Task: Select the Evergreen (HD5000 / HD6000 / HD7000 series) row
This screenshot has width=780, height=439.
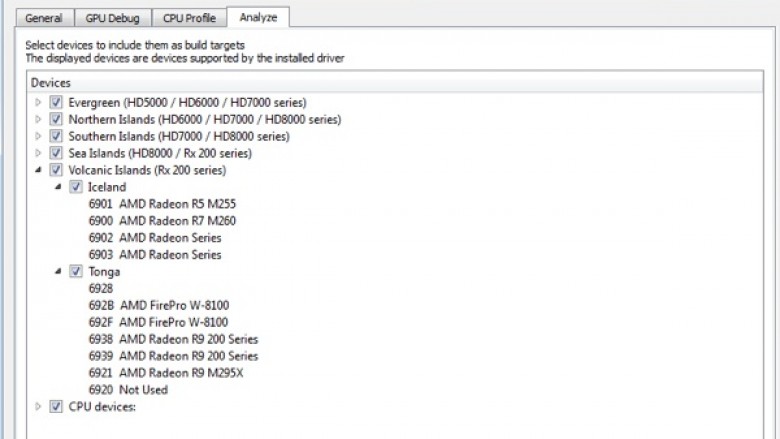Action: [187, 102]
